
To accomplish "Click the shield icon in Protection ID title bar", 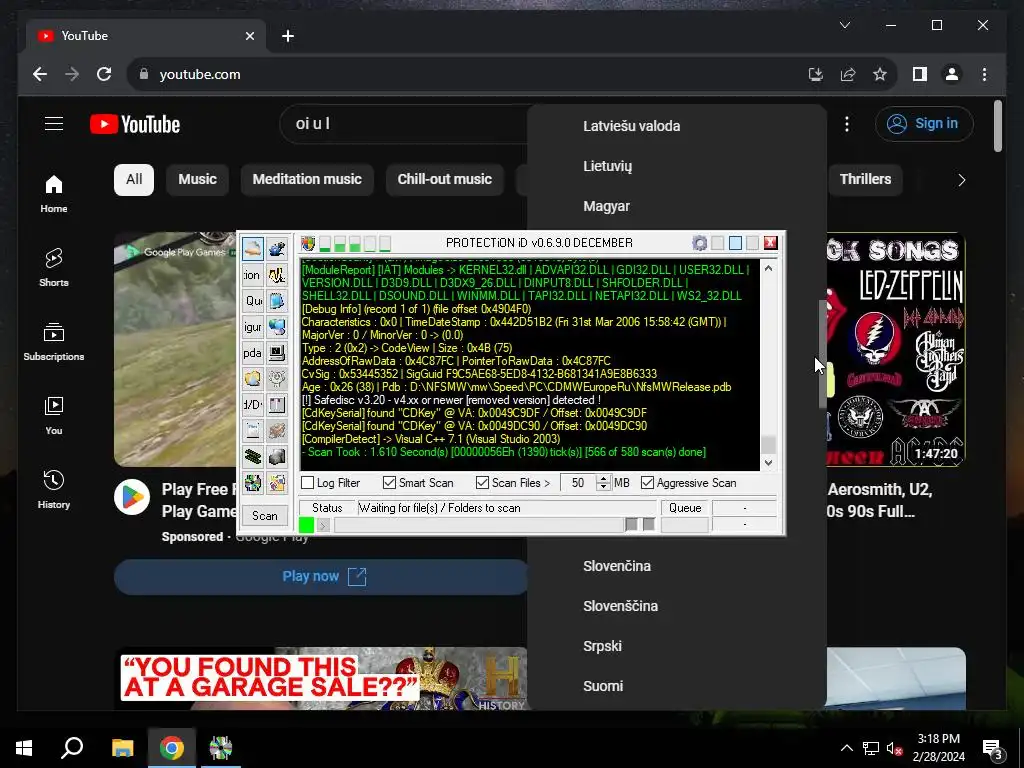I will click(x=308, y=244).
